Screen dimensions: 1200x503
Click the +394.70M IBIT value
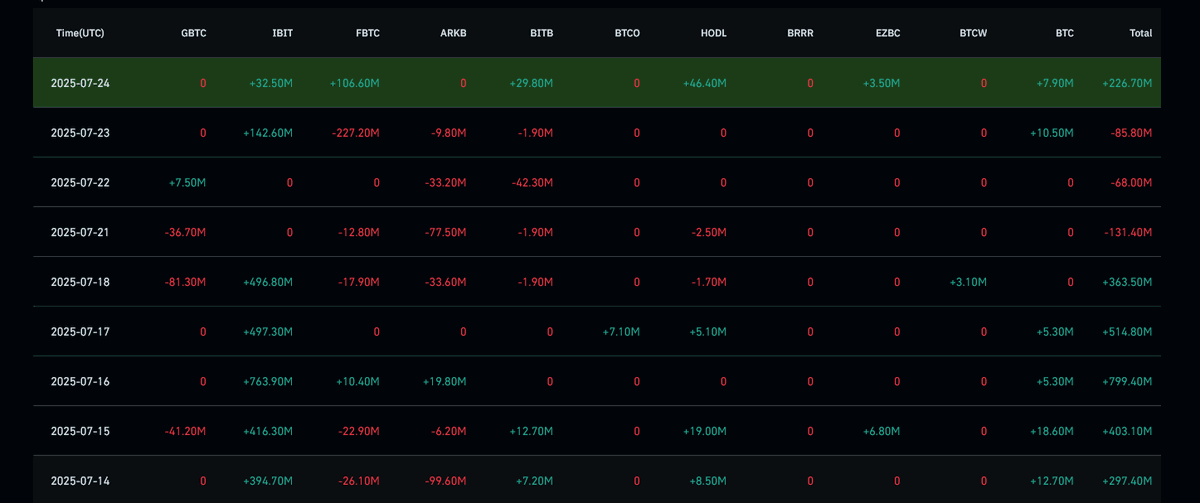coord(268,481)
